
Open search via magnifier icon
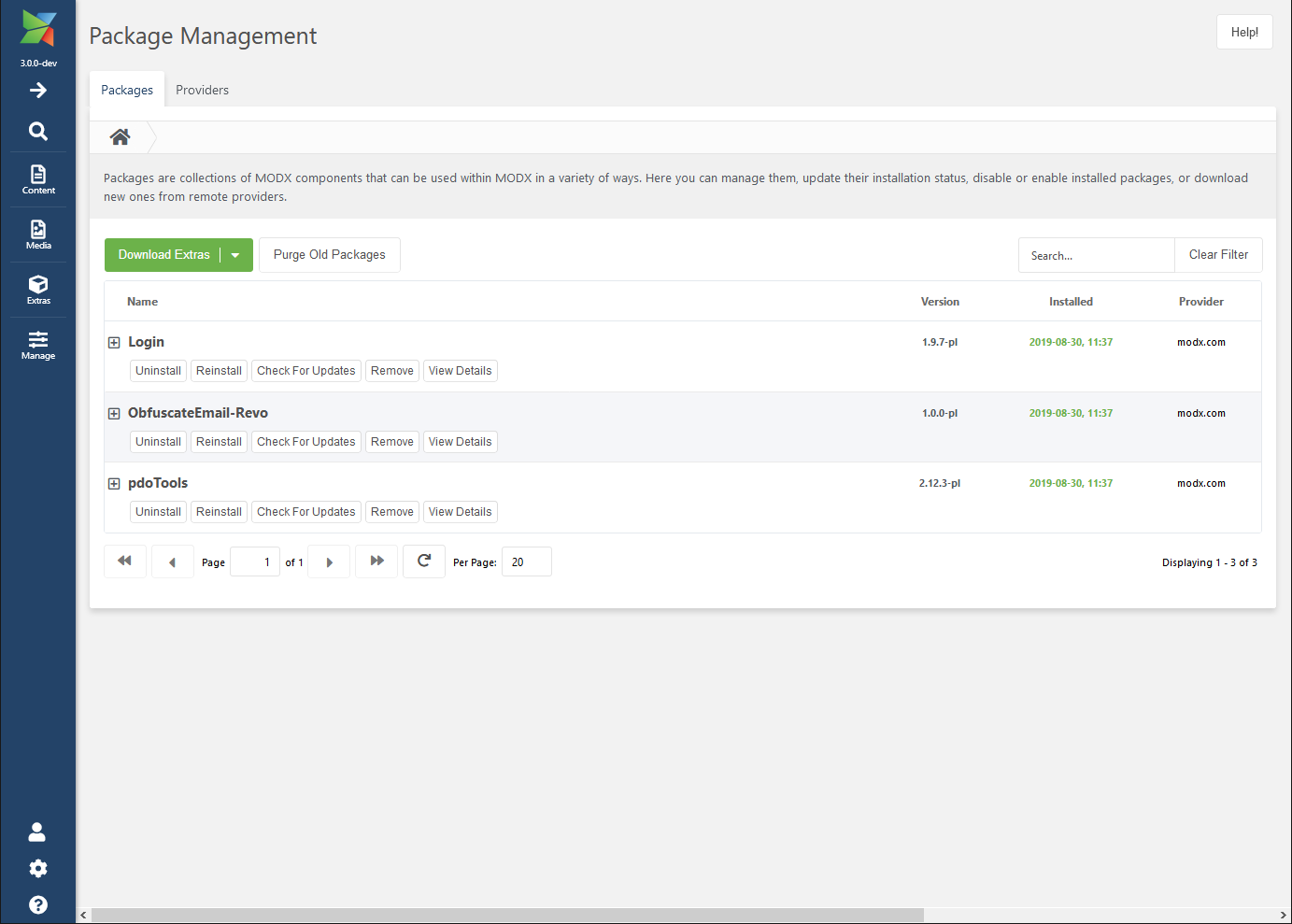pos(38,131)
